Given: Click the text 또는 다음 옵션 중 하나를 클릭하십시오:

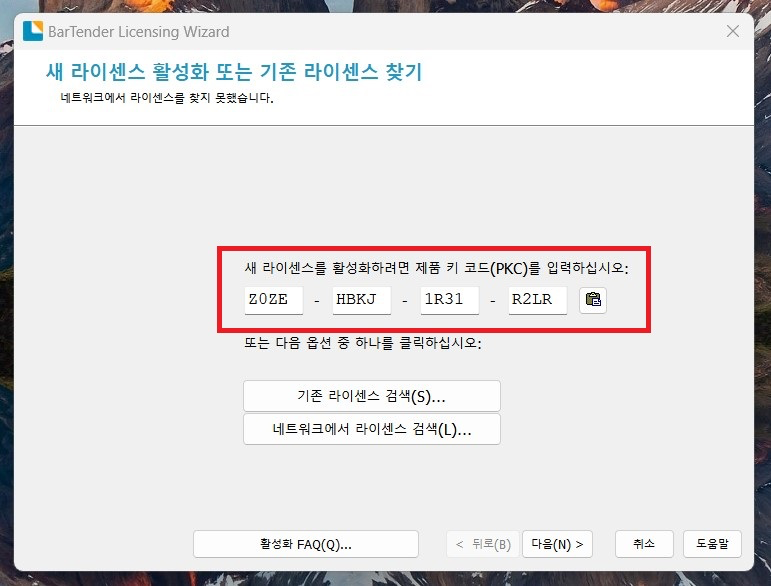Looking at the screenshot, I should point(363,343).
